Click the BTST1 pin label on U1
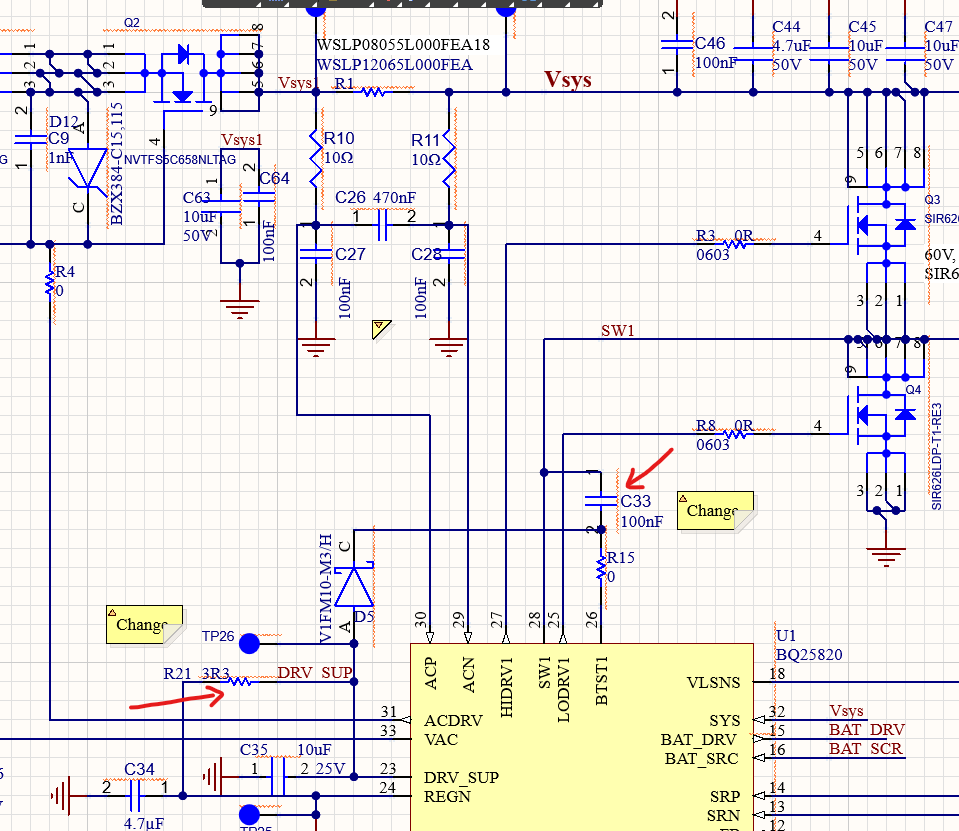Screen dimensions: 959x831 (601, 681)
